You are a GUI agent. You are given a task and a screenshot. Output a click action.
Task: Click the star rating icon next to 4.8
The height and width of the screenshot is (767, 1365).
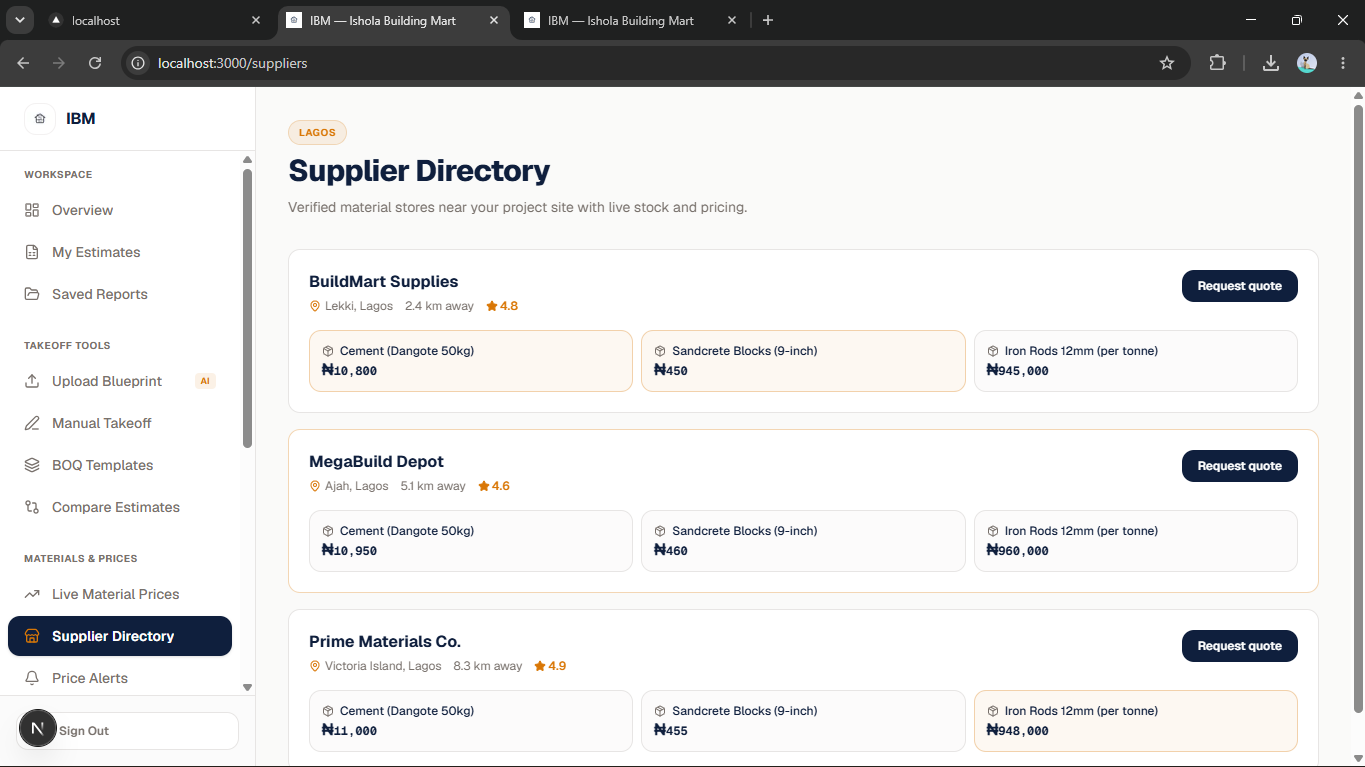pos(491,306)
